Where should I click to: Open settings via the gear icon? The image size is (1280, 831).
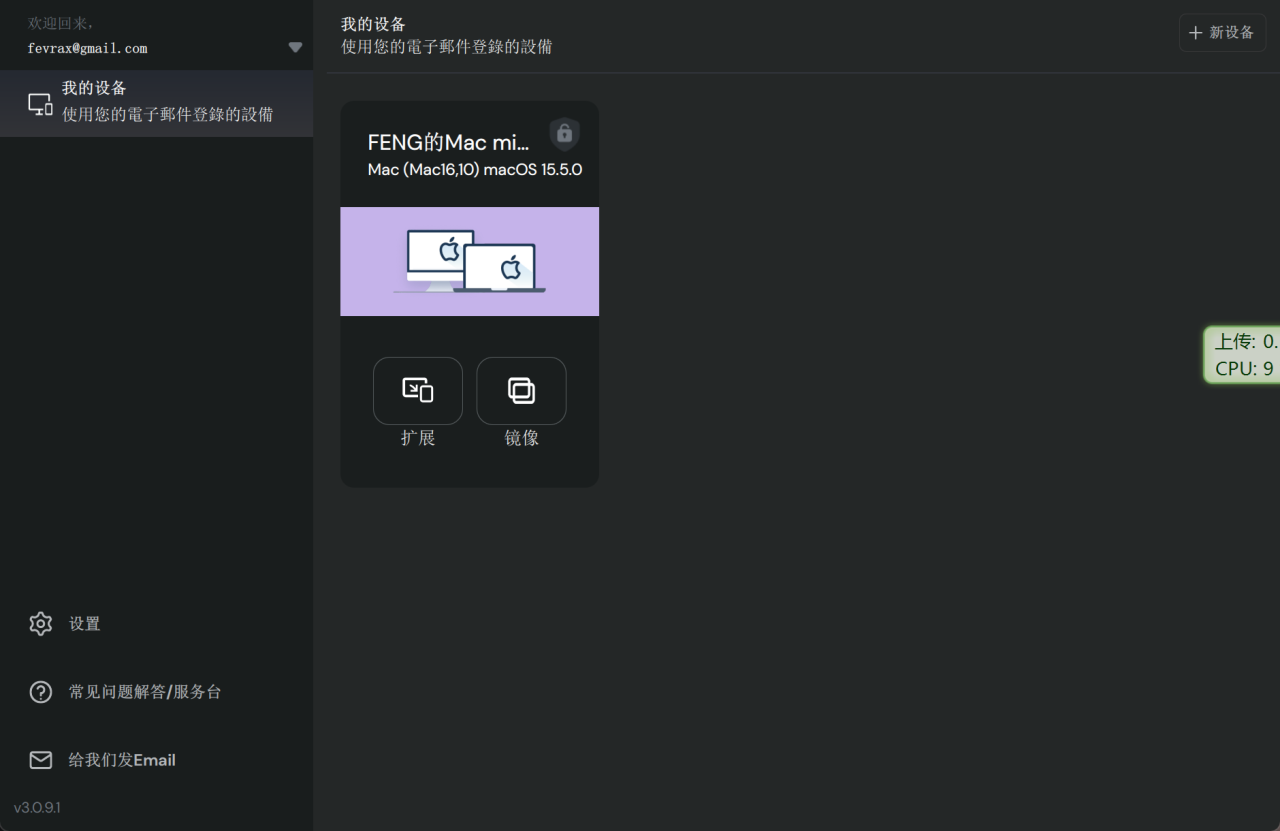coord(40,624)
